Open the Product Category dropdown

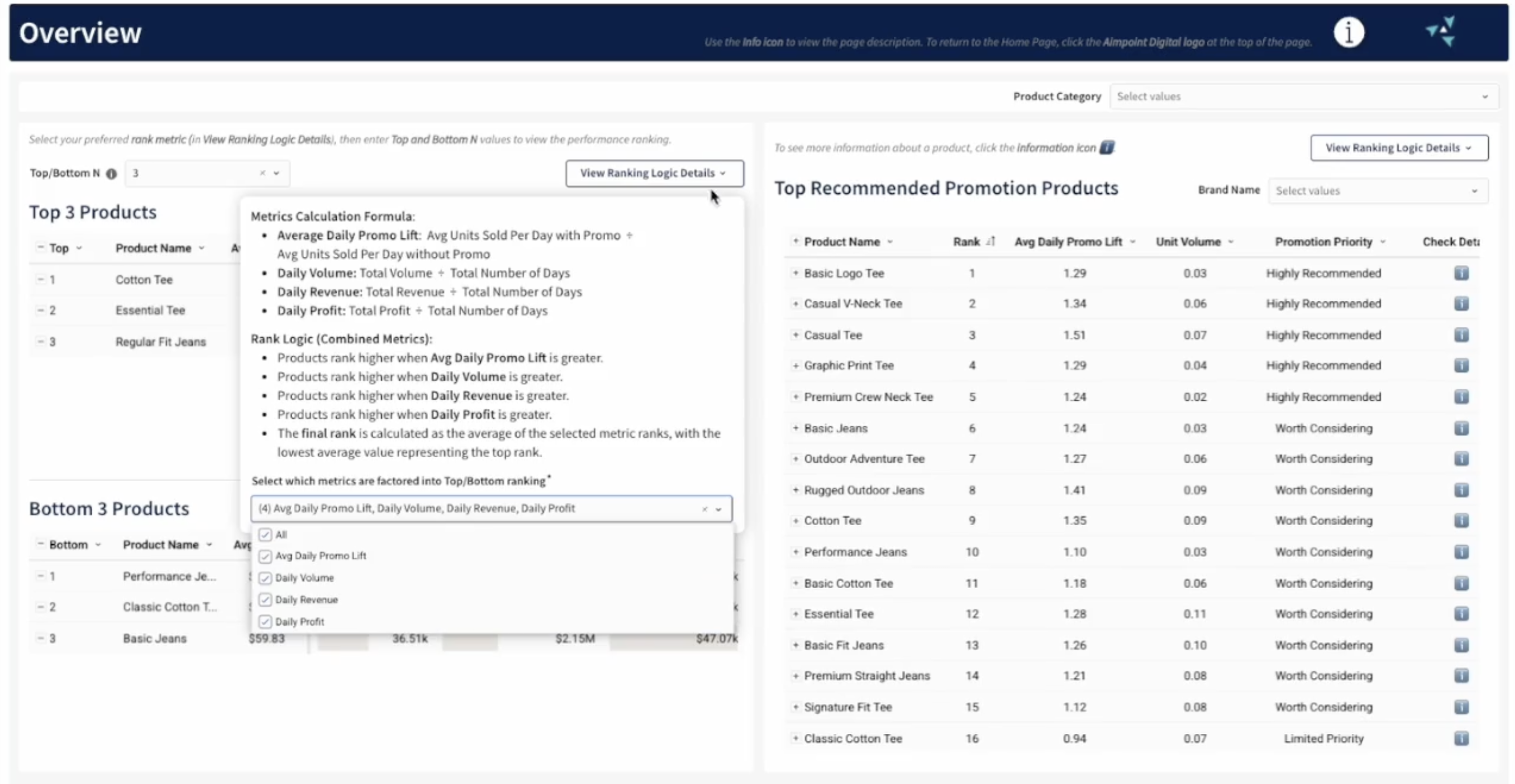(1303, 96)
